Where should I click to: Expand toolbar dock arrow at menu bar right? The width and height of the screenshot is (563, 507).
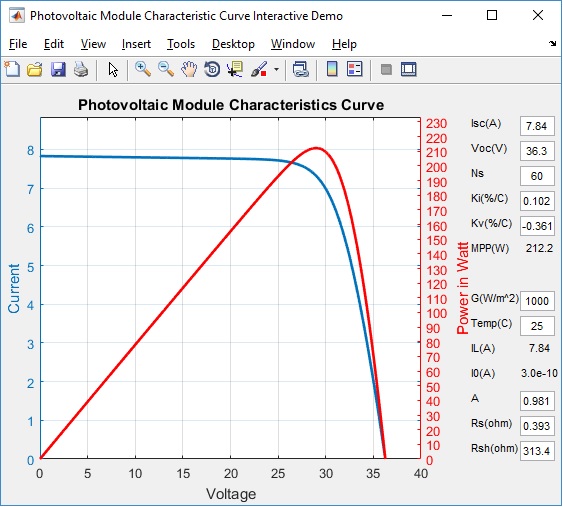pyautogui.click(x=553, y=43)
